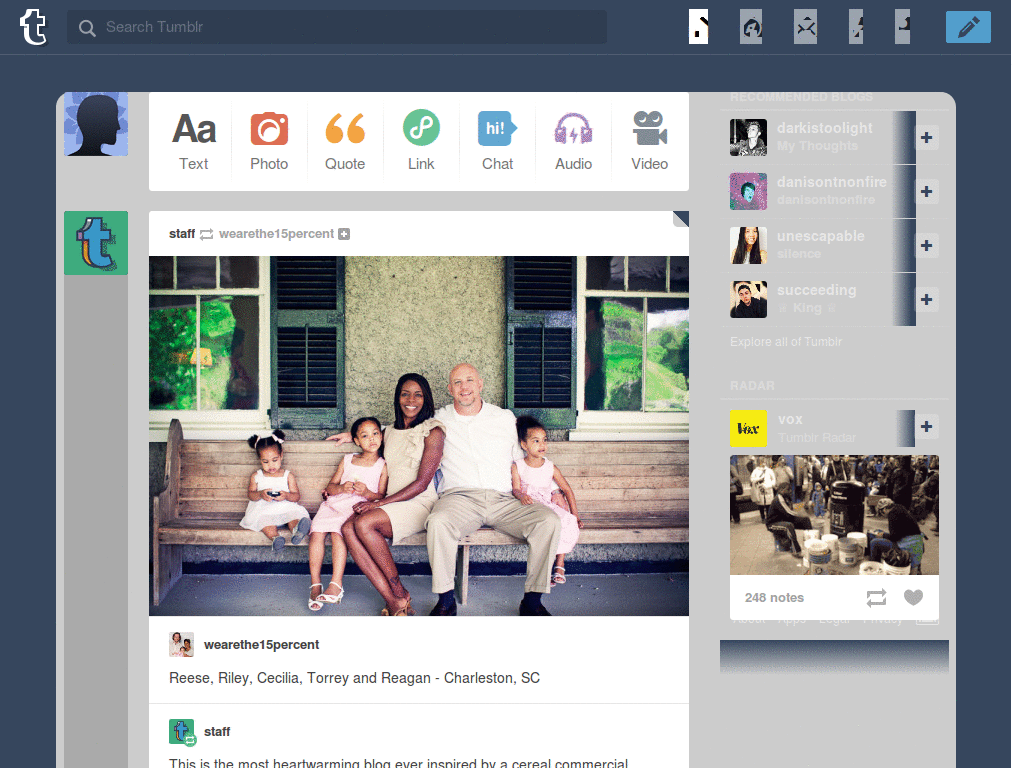Focus the Search Tumblr field
The image size is (1024, 768).
(336, 27)
